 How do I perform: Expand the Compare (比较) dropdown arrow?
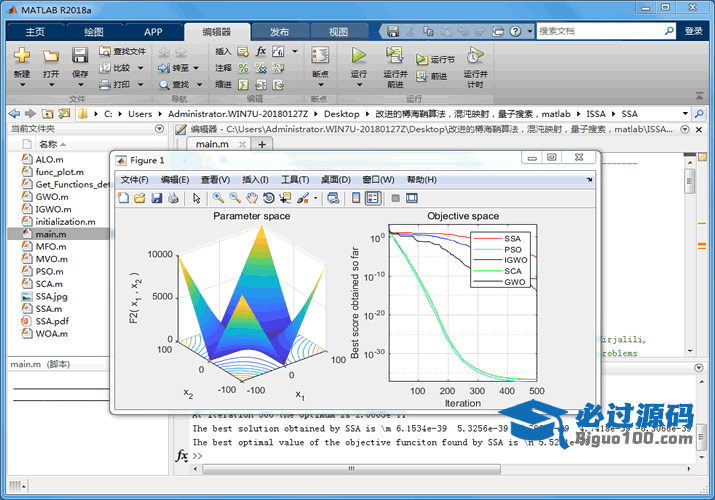[140, 68]
